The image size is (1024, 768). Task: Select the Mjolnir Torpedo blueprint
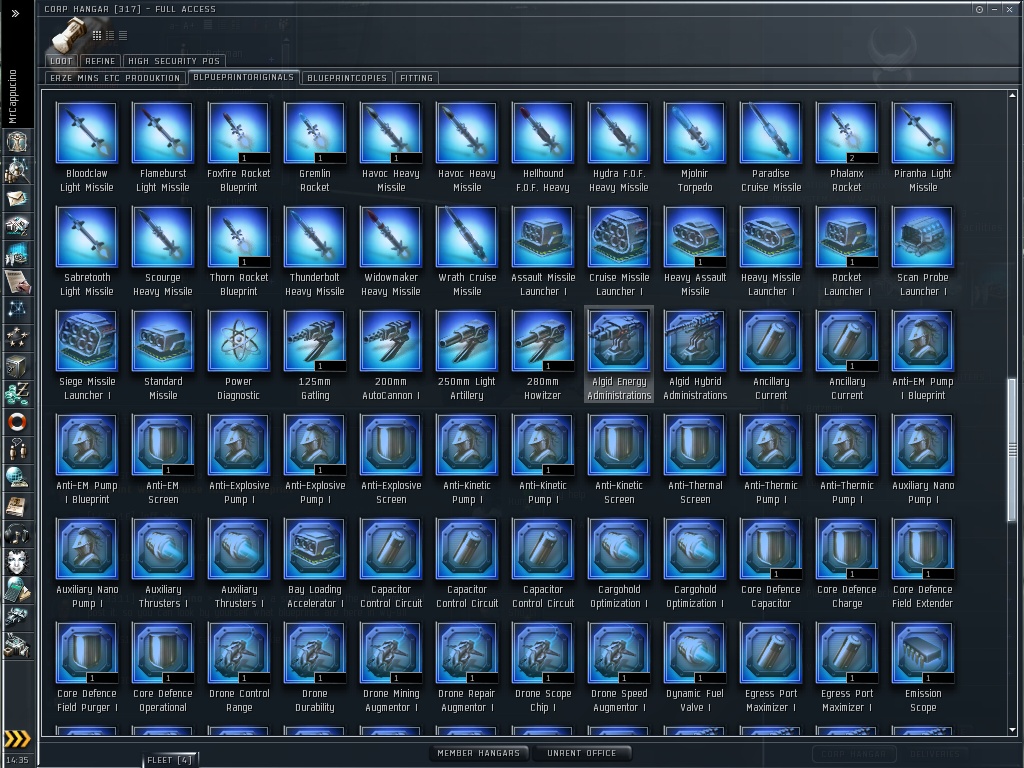695,148
